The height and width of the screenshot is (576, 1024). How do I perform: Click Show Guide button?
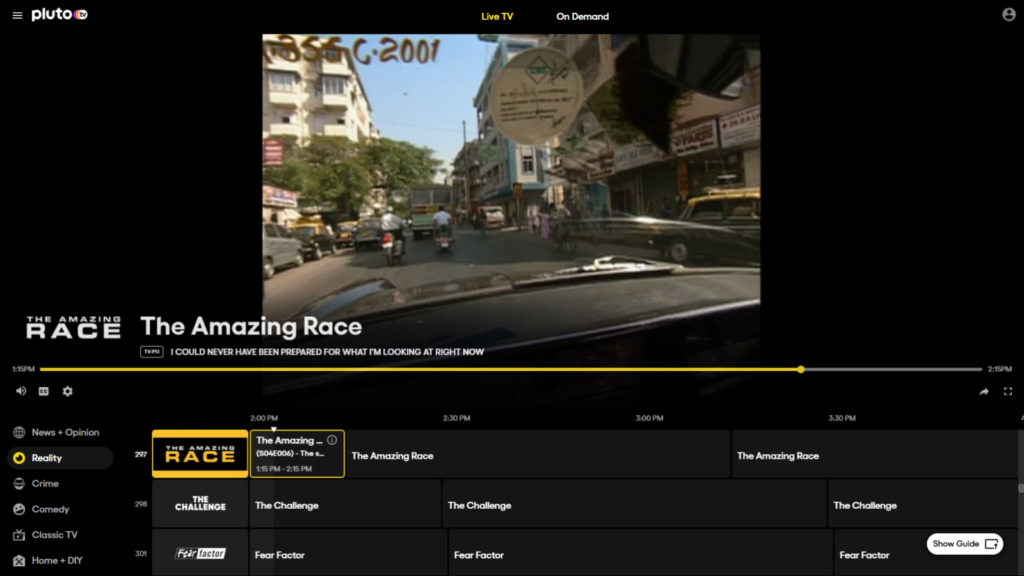(x=965, y=544)
